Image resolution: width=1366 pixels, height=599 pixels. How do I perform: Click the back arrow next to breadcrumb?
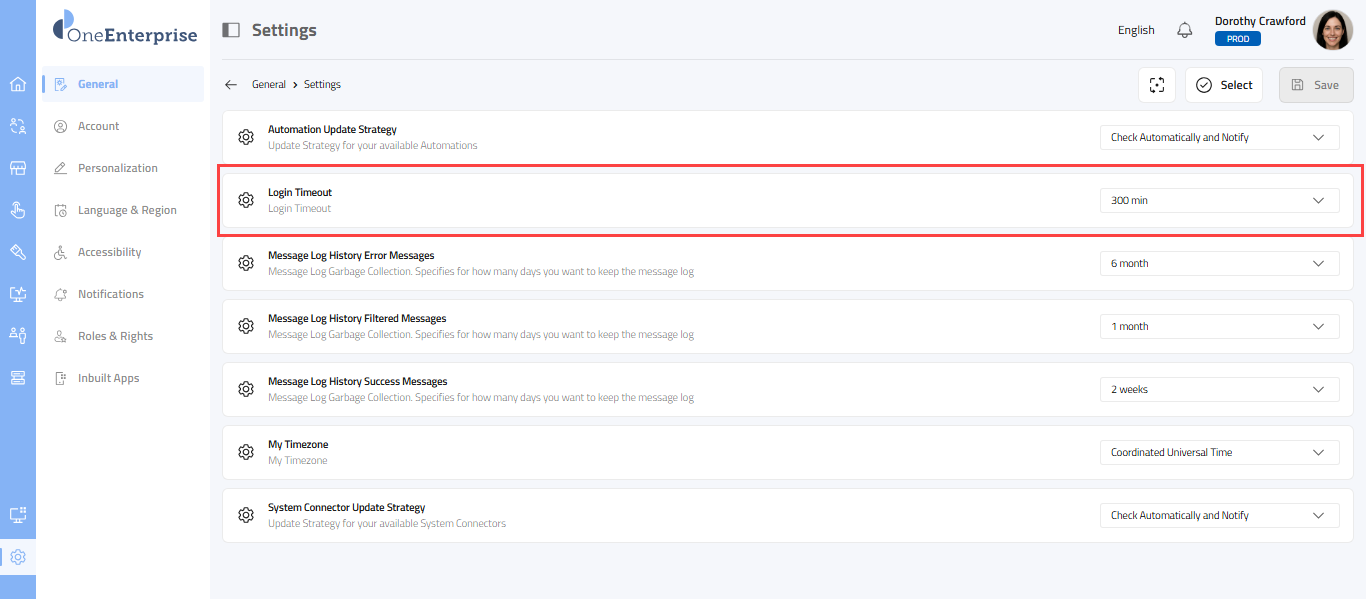pyautogui.click(x=231, y=85)
